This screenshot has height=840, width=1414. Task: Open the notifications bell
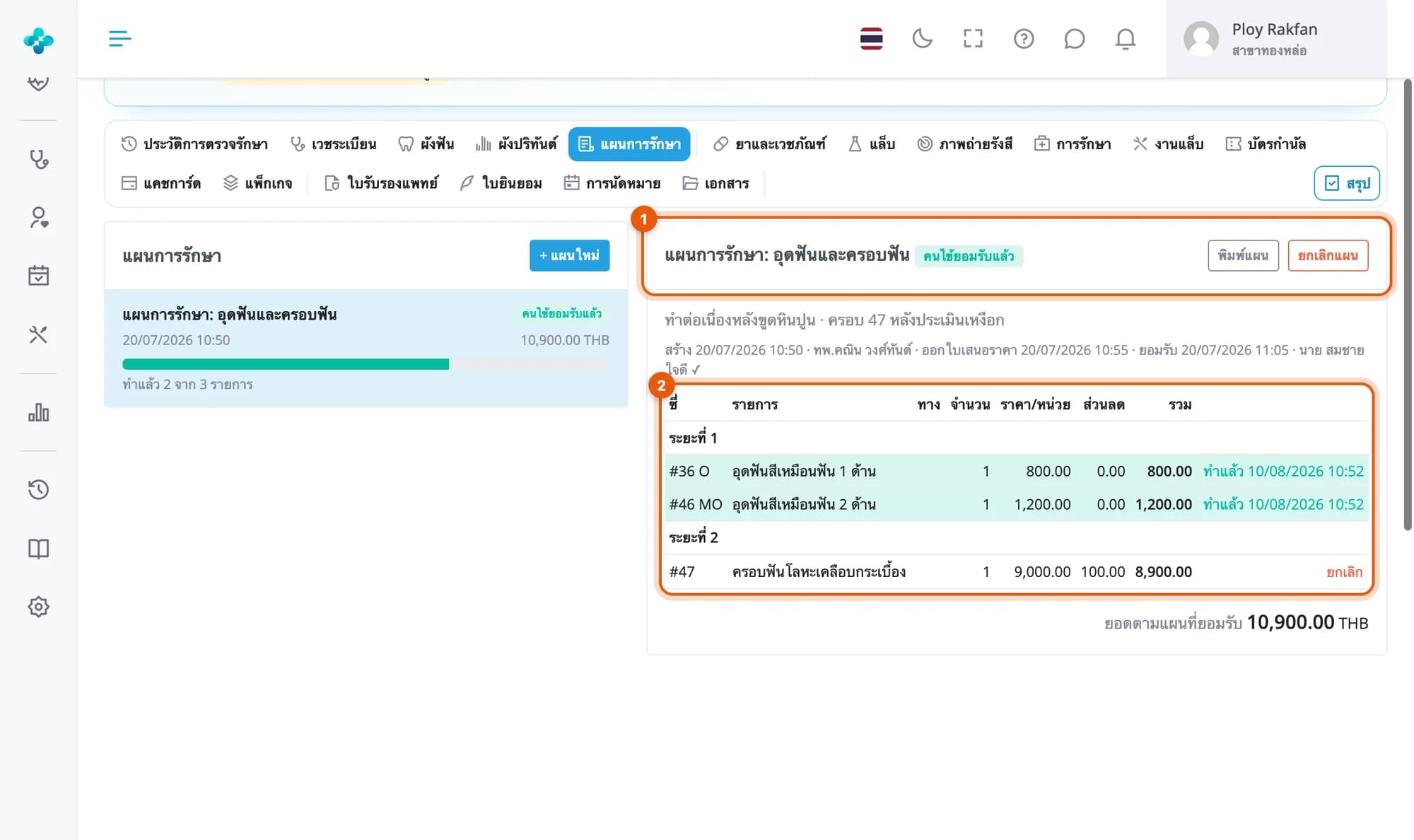1126,38
